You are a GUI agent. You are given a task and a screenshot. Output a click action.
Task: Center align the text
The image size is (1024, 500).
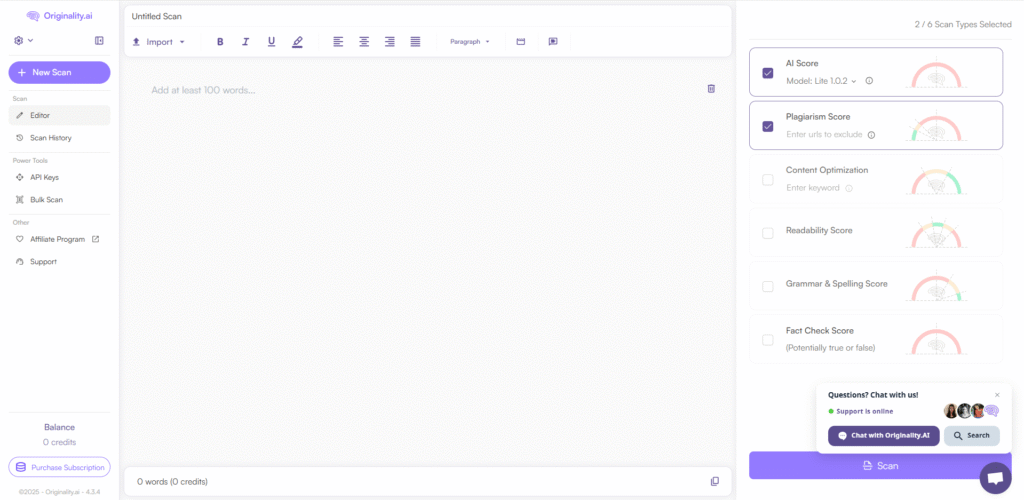(364, 42)
